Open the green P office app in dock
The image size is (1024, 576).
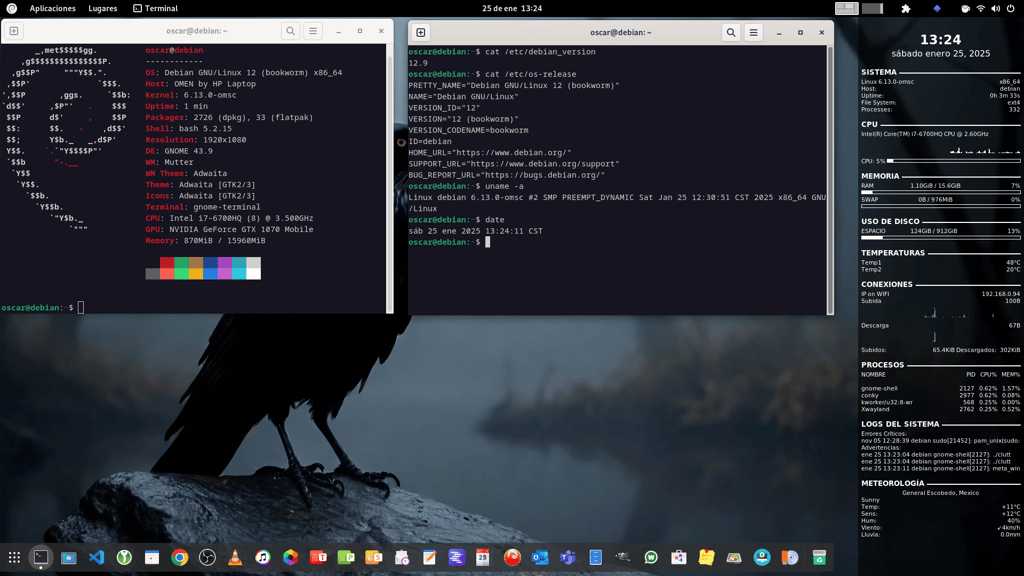tap(346, 557)
